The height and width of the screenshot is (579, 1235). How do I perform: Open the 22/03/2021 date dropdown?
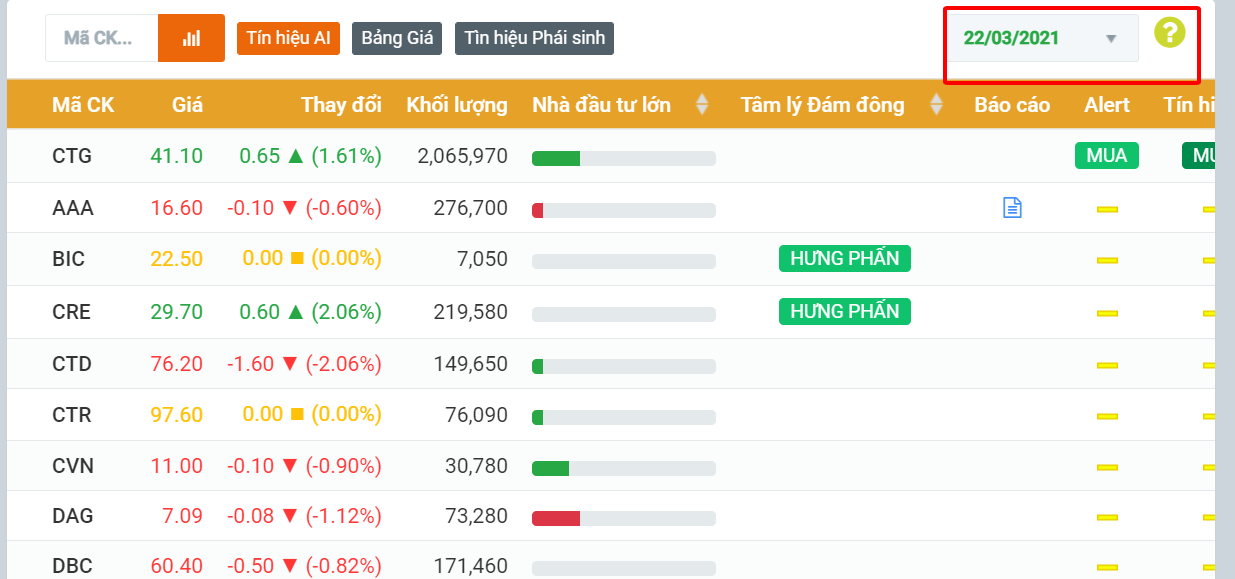coord(1043,39)
